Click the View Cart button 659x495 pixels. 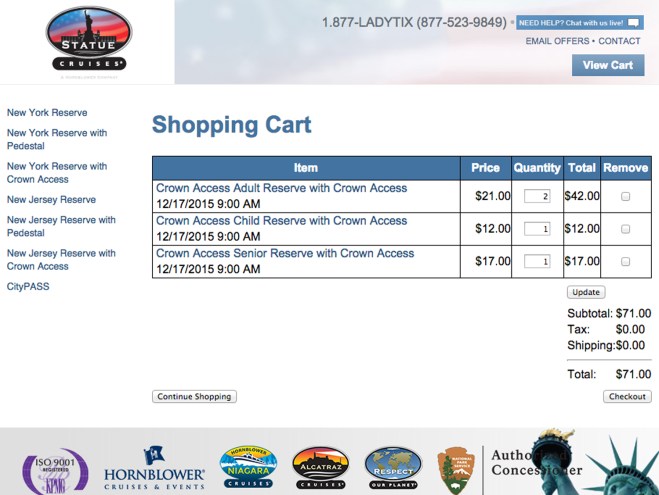(x=608, y=65)
